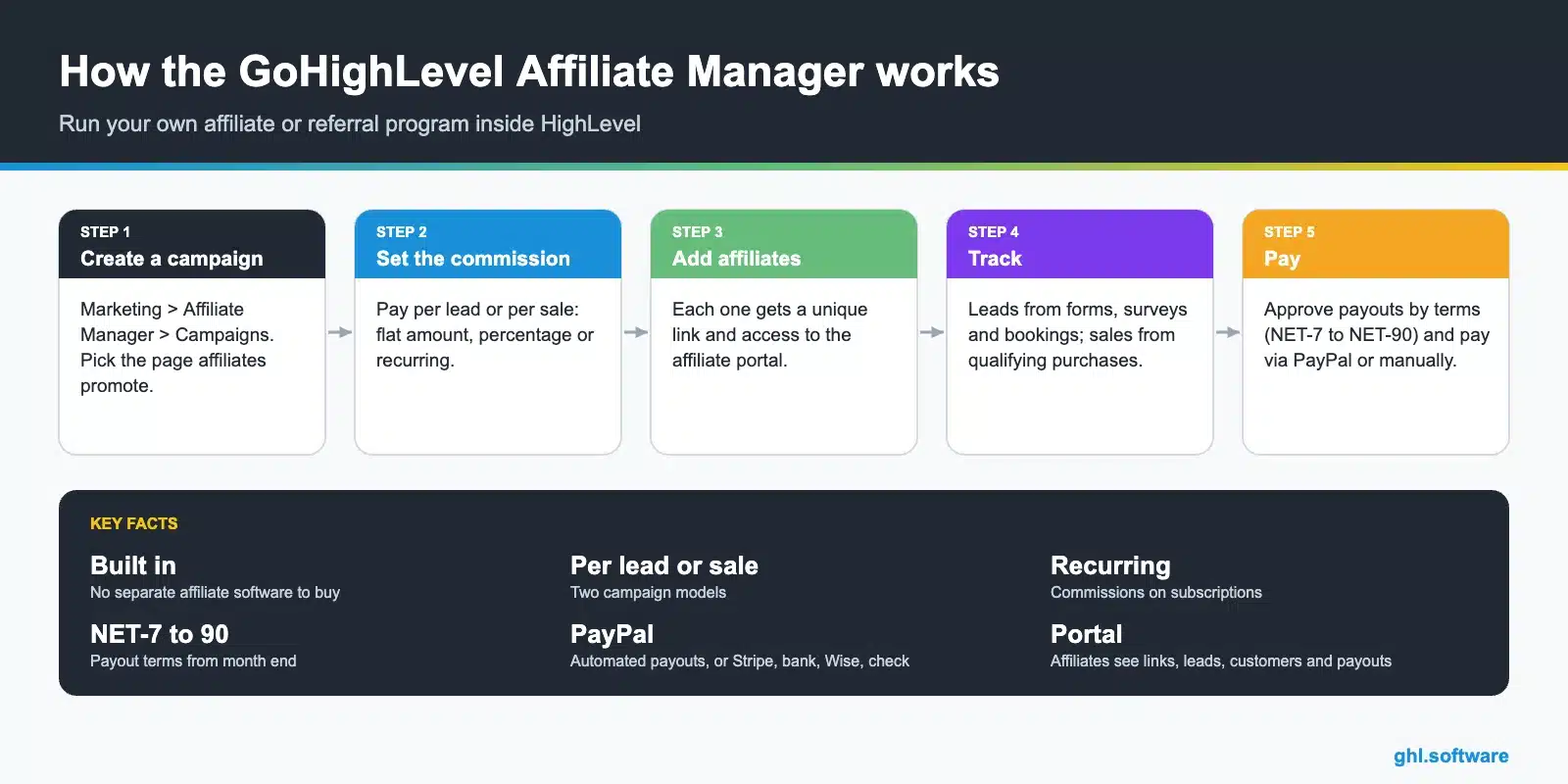Open the ghl.software link
This screenshot has height=784, width=1568.
point(1451,756)
